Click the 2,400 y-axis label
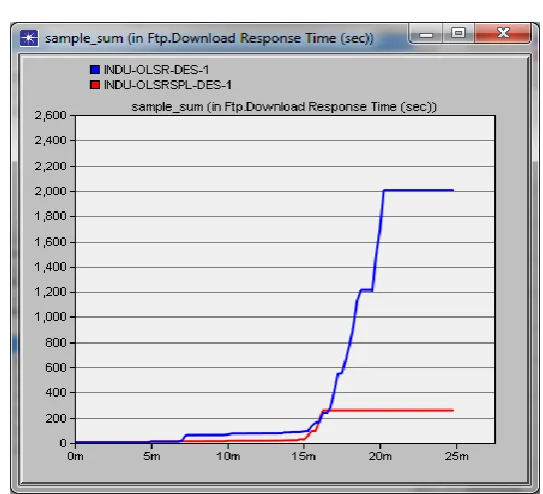 [50, 140]
